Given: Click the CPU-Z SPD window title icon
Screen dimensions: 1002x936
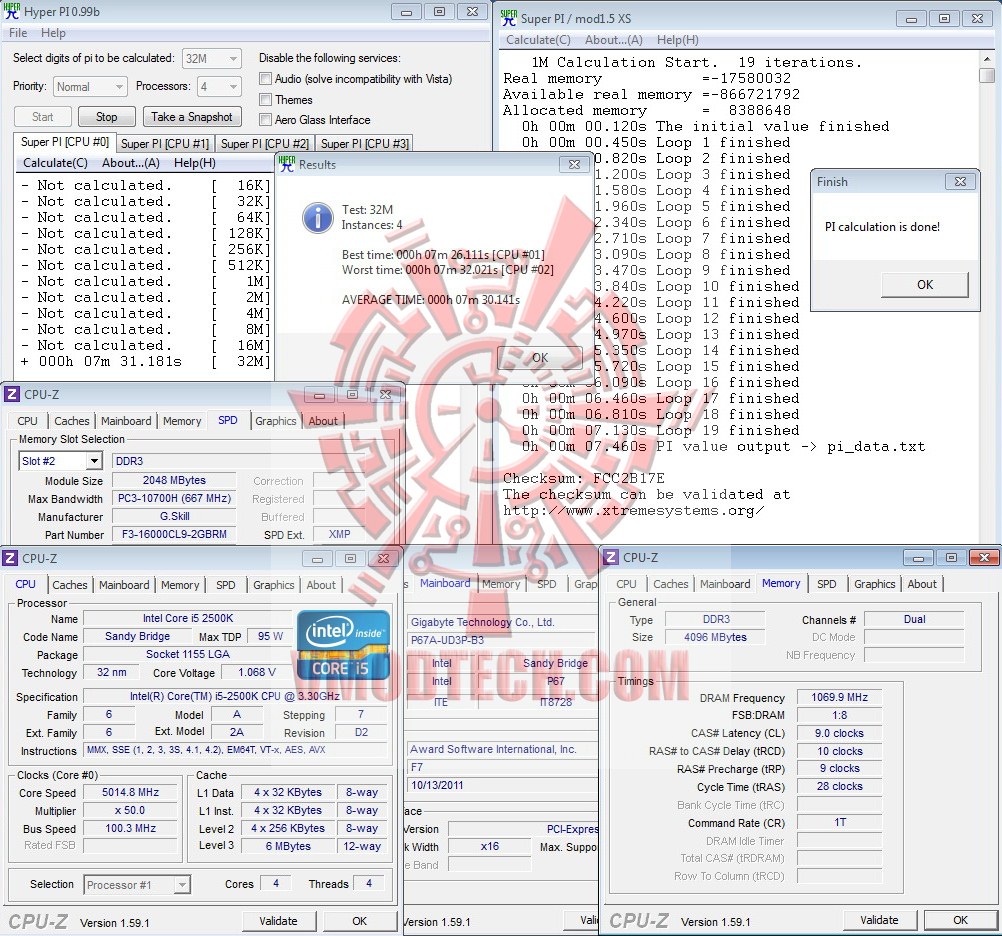Looking at the screenshot, I should [x=11, y=394].
